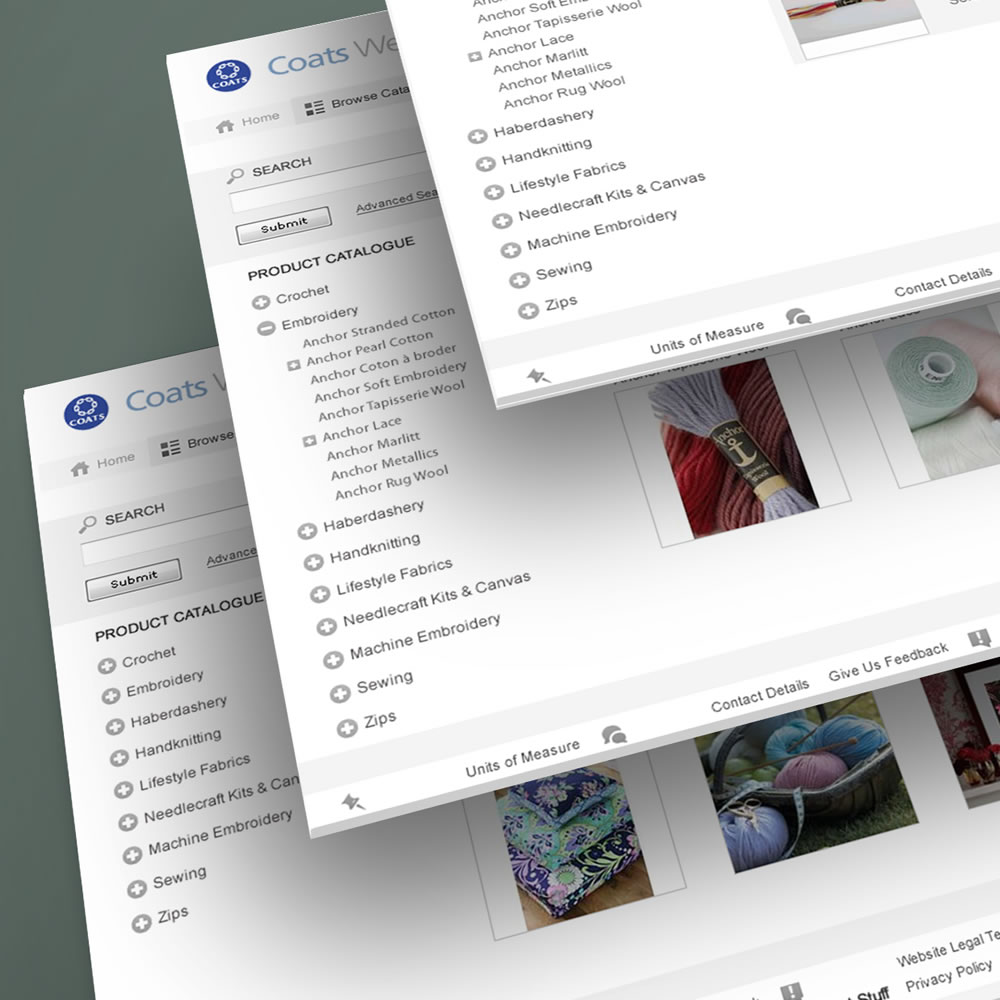
Task: Expand the Anchor Pearl Cotton subcategory
Action: (x=294, y=365)
